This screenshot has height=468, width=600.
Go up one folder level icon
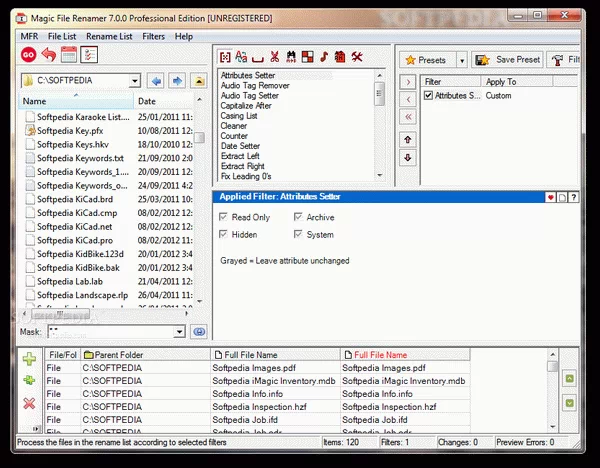click(x=199, y=81)
